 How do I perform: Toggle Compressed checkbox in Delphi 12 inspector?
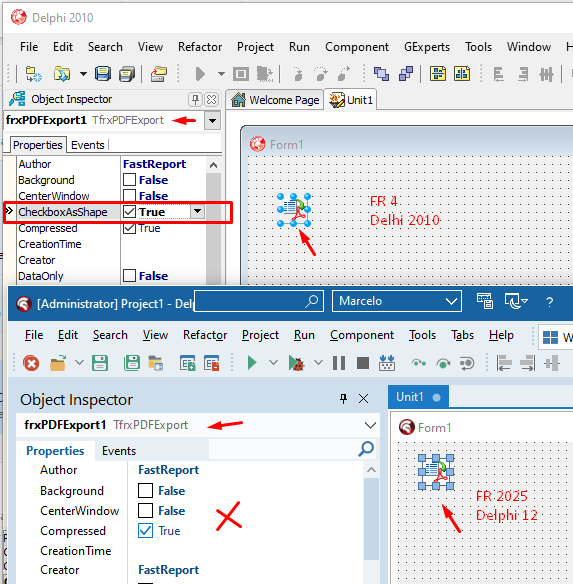click(x=145, y=531)
